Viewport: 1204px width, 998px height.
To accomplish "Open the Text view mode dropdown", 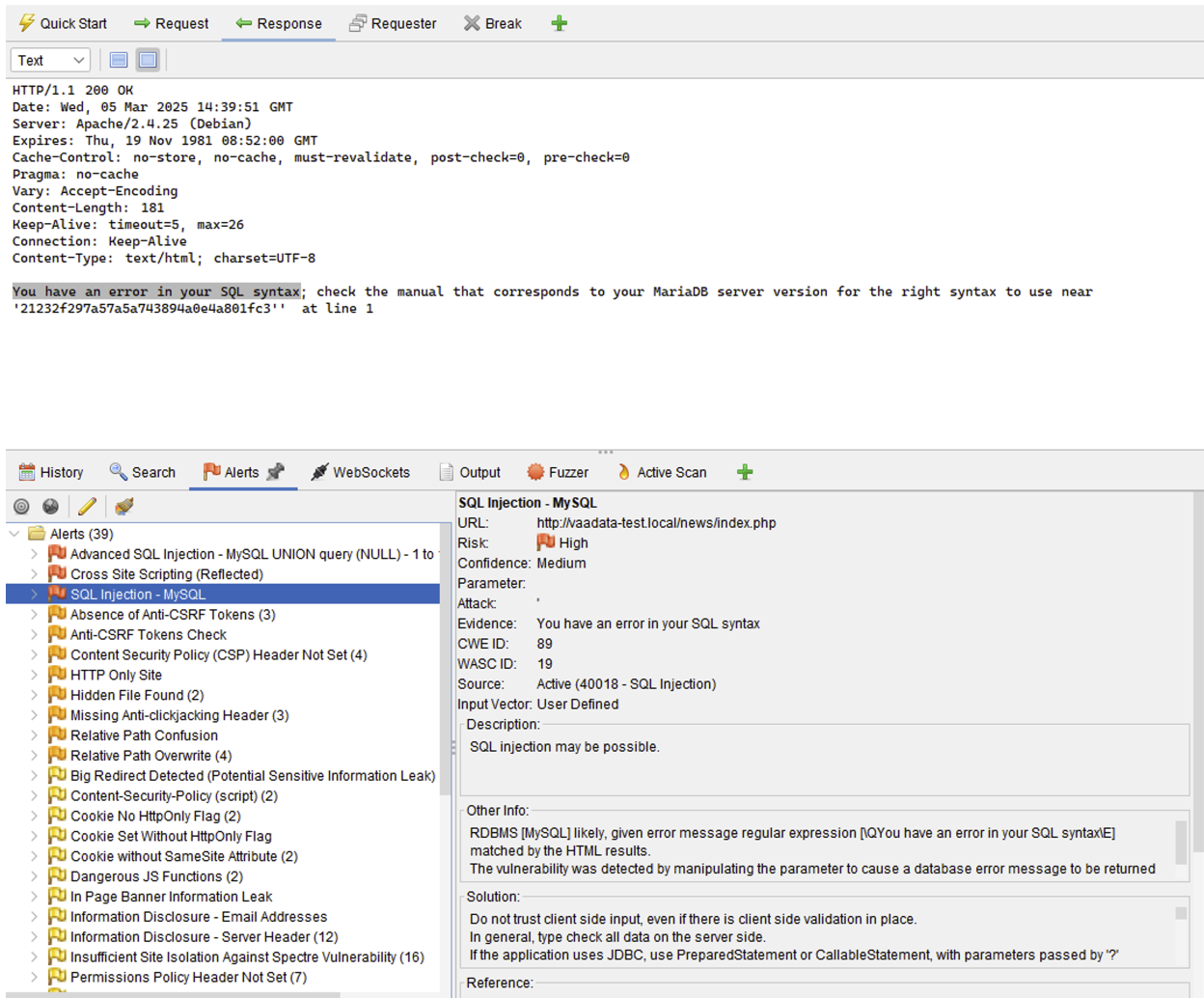I will tap(48, 59).
